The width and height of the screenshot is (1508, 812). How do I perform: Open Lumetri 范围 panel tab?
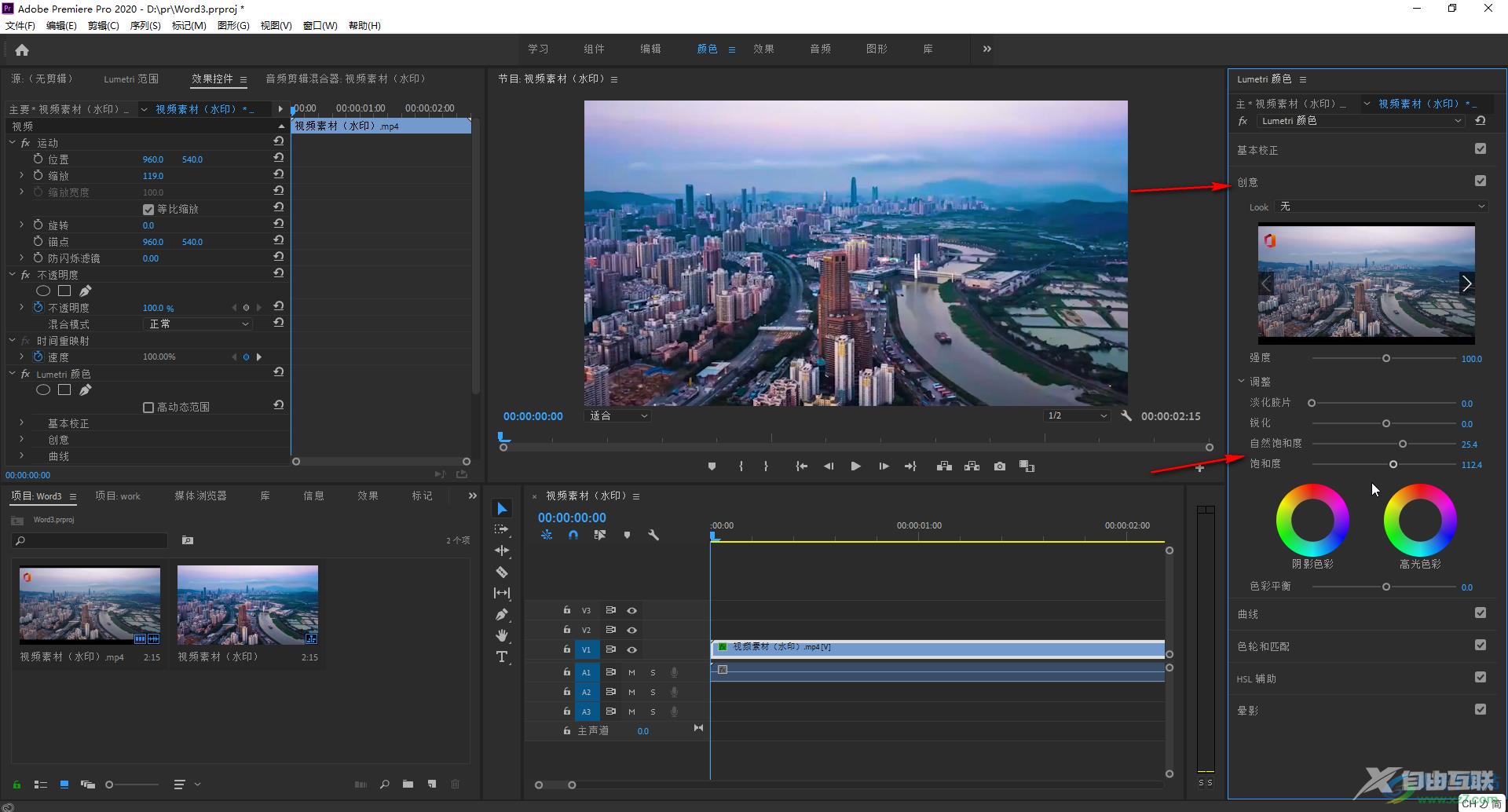pyautogui.click(x=131, y=79)
